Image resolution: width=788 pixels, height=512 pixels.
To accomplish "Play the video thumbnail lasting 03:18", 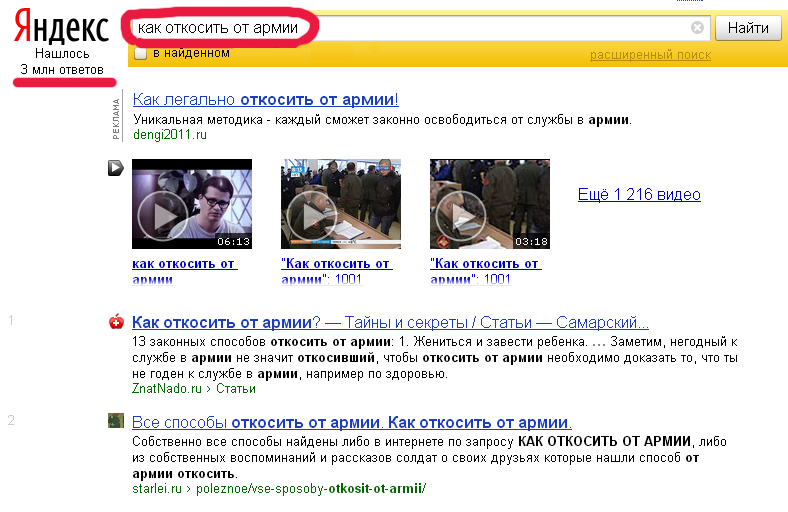I will point(490,204).
